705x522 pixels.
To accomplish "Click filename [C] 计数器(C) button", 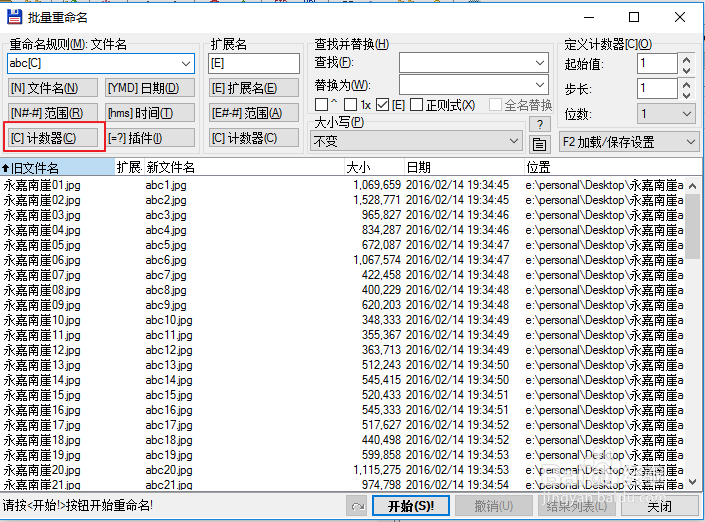I will [53, 138].
